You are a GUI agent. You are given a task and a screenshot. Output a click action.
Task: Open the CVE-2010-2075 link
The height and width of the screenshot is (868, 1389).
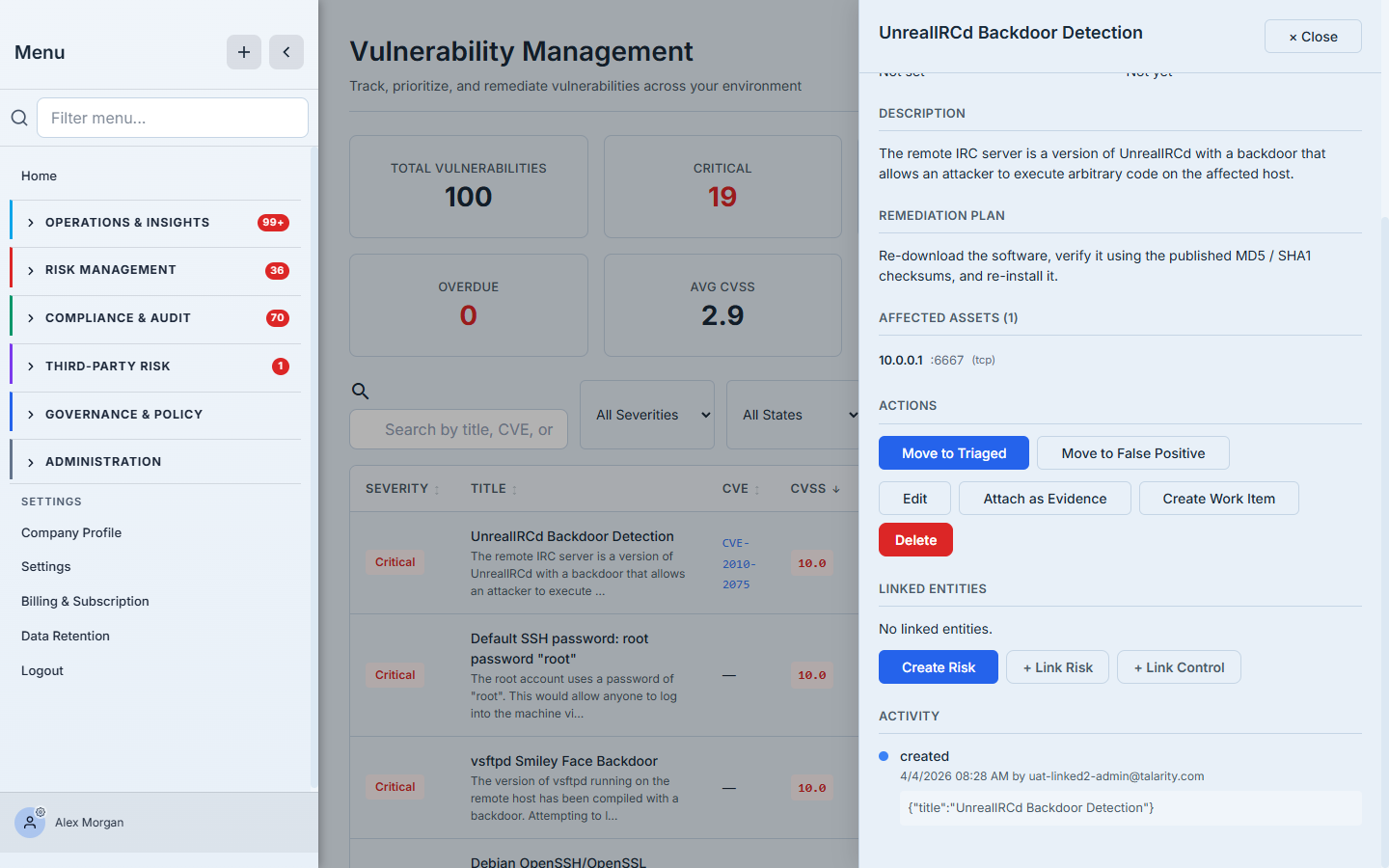(x=739, y=564)
